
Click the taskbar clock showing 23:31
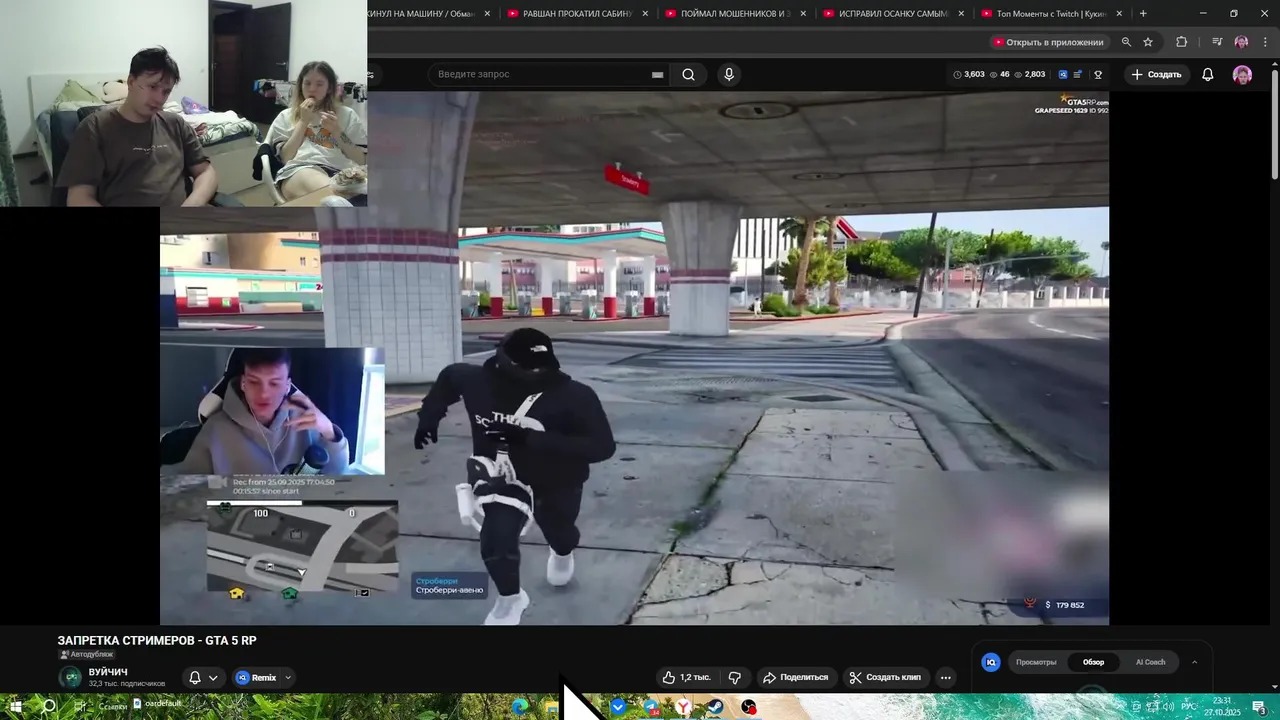tap(1222, 707)
